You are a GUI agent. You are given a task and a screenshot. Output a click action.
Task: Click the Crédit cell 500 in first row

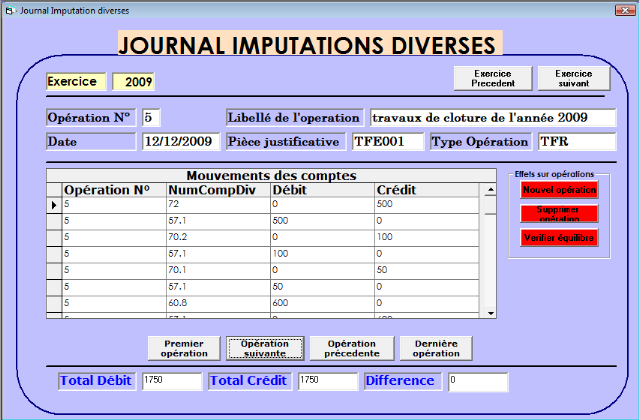pyautogui.click(x=427, y=205)
